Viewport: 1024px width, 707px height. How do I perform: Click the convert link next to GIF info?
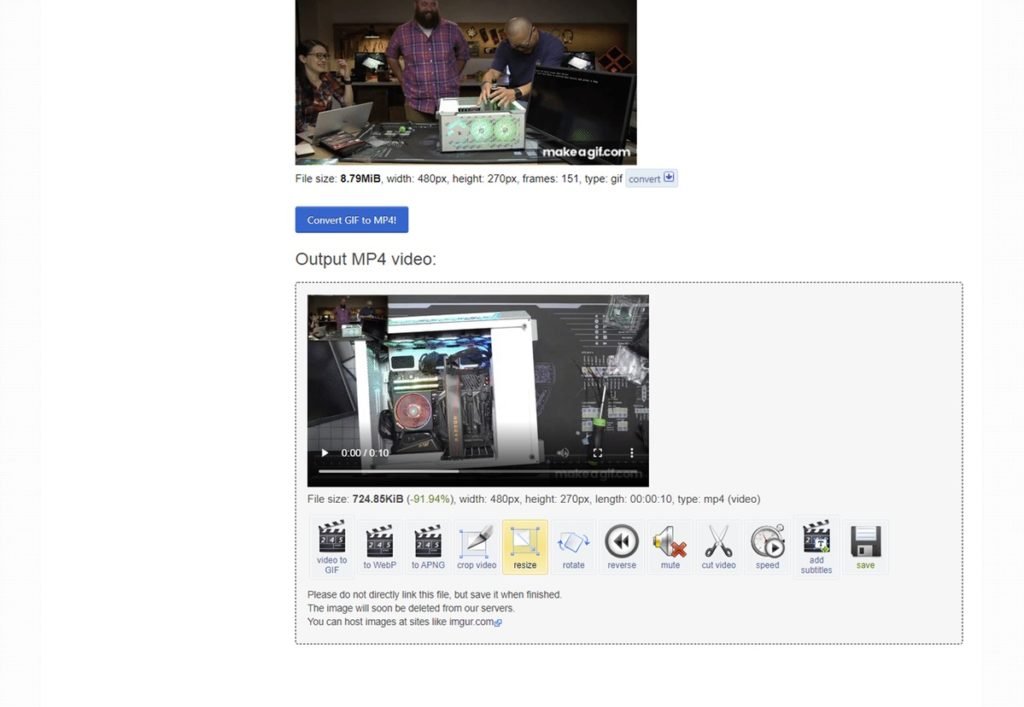coord(651,178)
